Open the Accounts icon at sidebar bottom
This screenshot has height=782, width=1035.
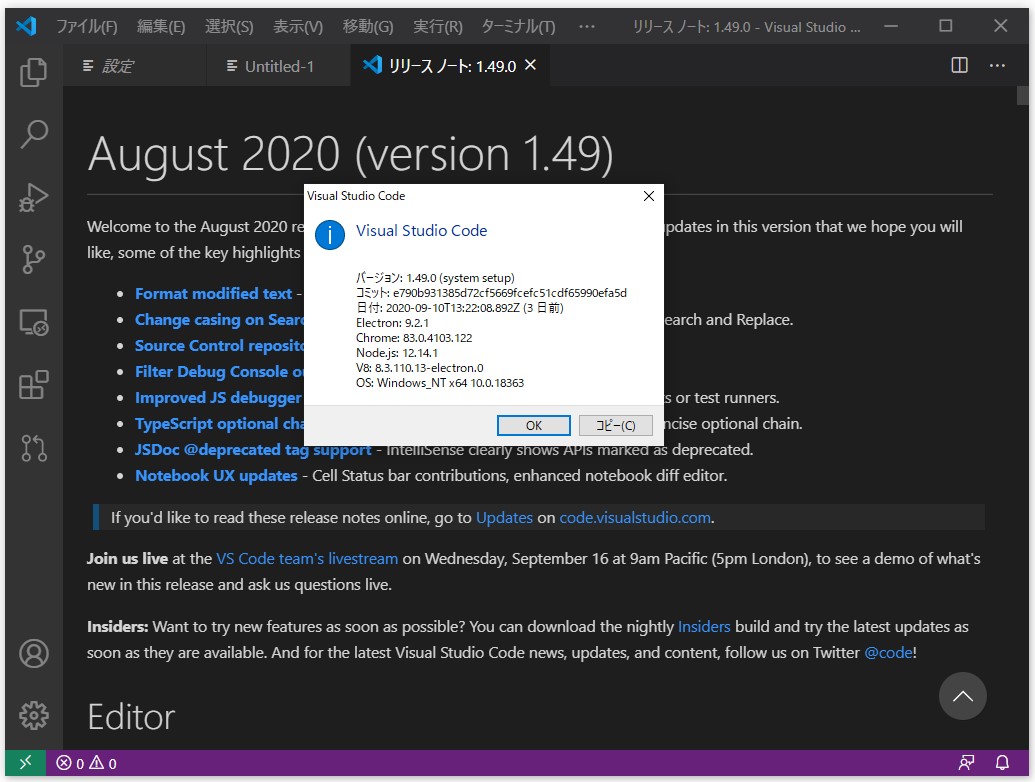pyautogui.click(x=34, y=653)
